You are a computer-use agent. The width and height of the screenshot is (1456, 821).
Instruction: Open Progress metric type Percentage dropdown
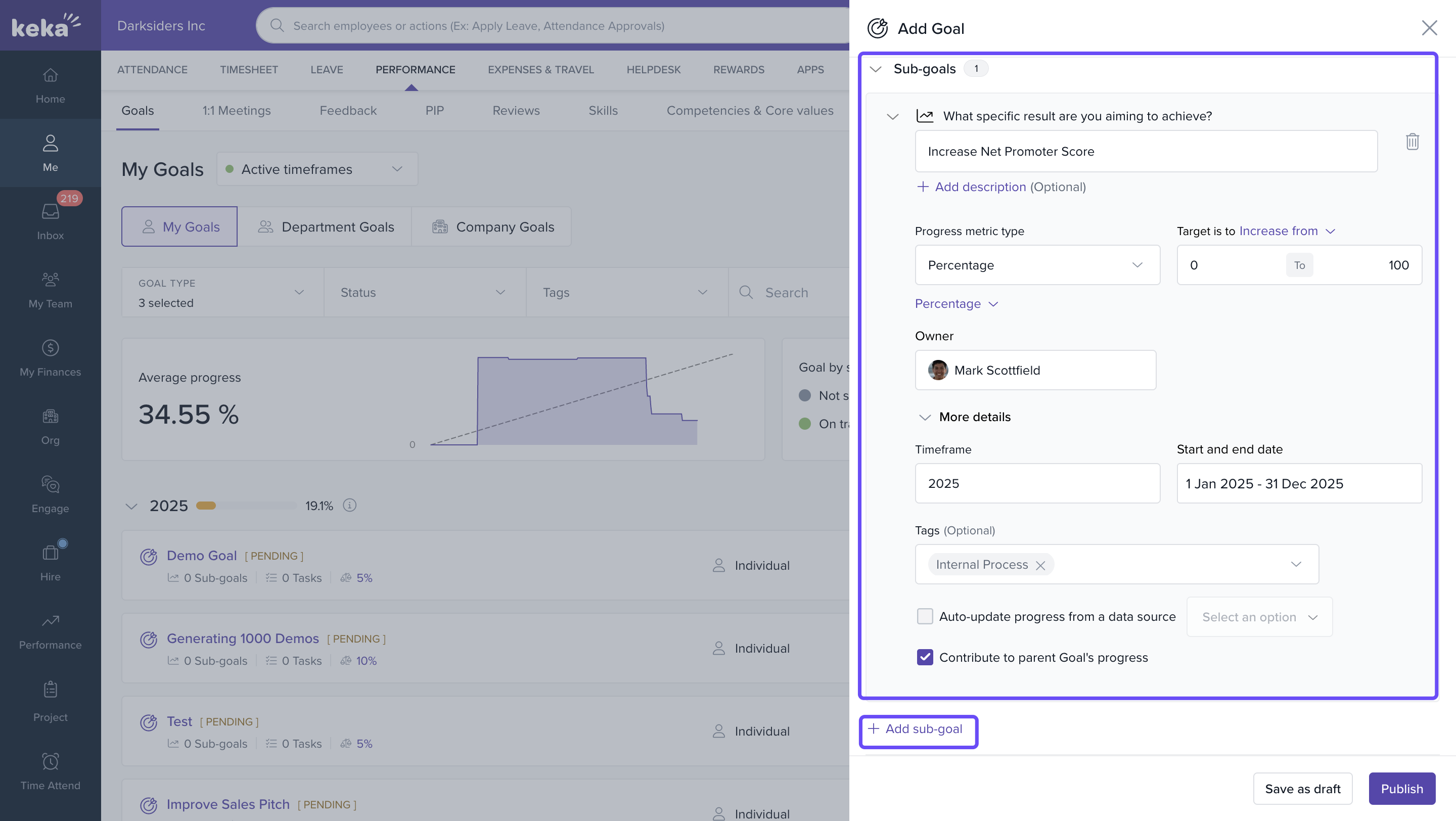point(1037,265)
